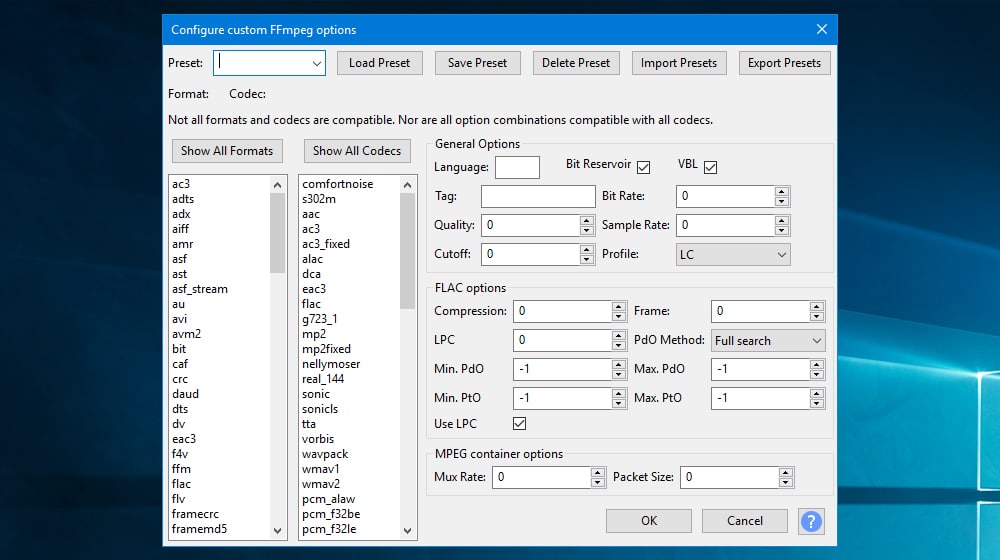Decrease Packet Size with down arrow
The height and width of the screenshot is (560, 1000).
coord(786,483)
